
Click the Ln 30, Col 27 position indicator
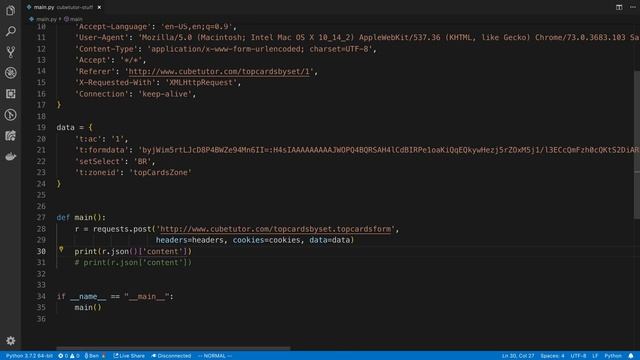pyautogui.click(x=518, y=356)
